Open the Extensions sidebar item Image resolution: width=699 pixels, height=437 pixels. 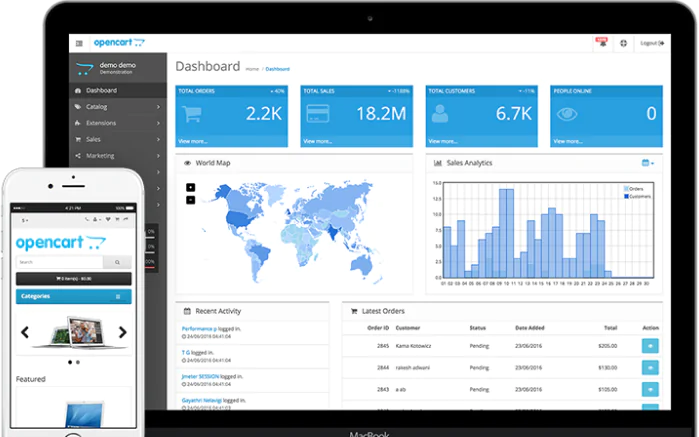115,123
